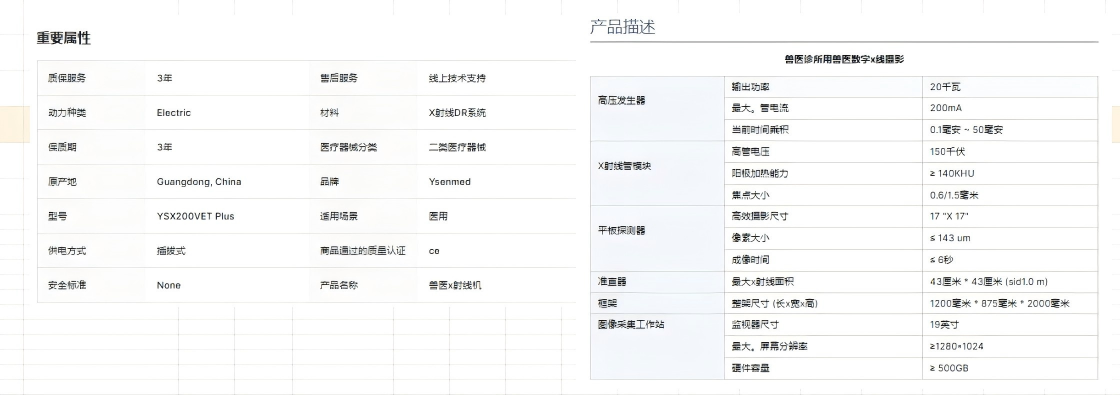This screenshot has width=1120, height=395.
Task: Click the 20千瓦 value
Action: pos(945,86)
